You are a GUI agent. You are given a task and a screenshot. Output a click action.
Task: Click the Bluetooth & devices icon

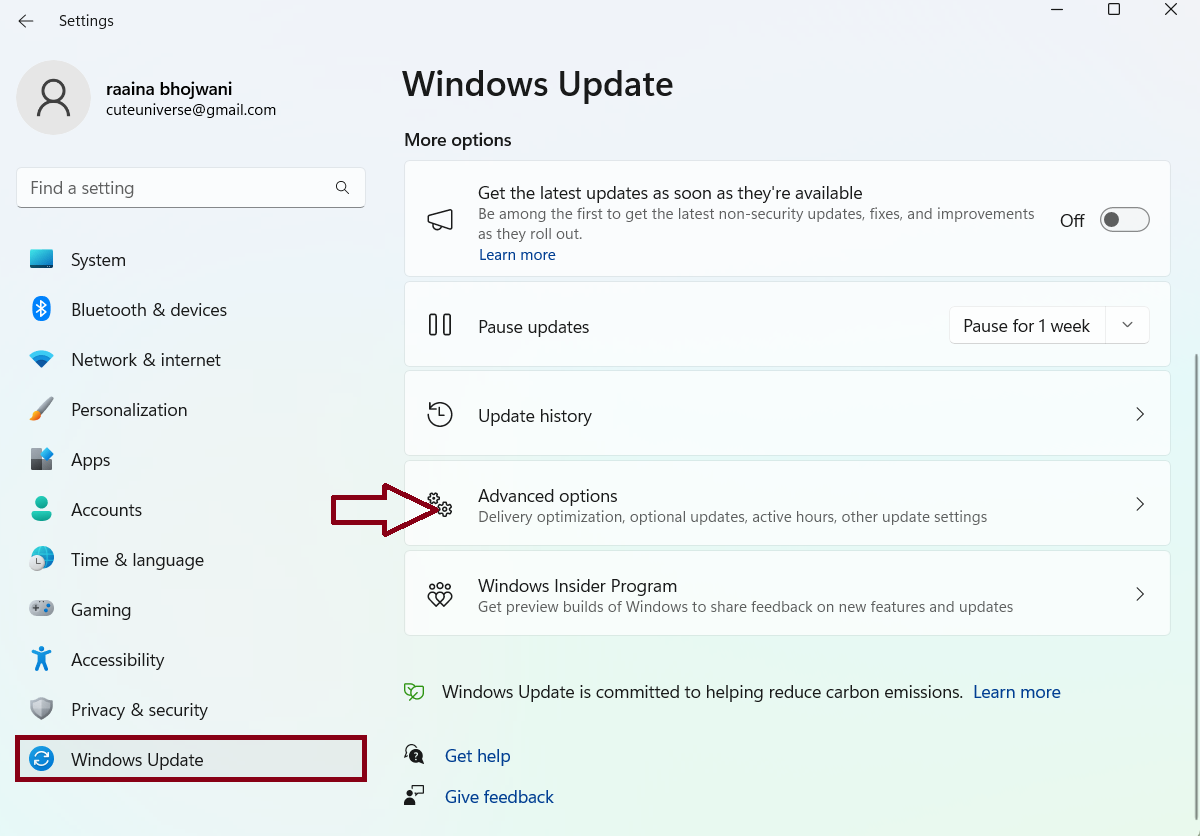[x=41, y=309]
